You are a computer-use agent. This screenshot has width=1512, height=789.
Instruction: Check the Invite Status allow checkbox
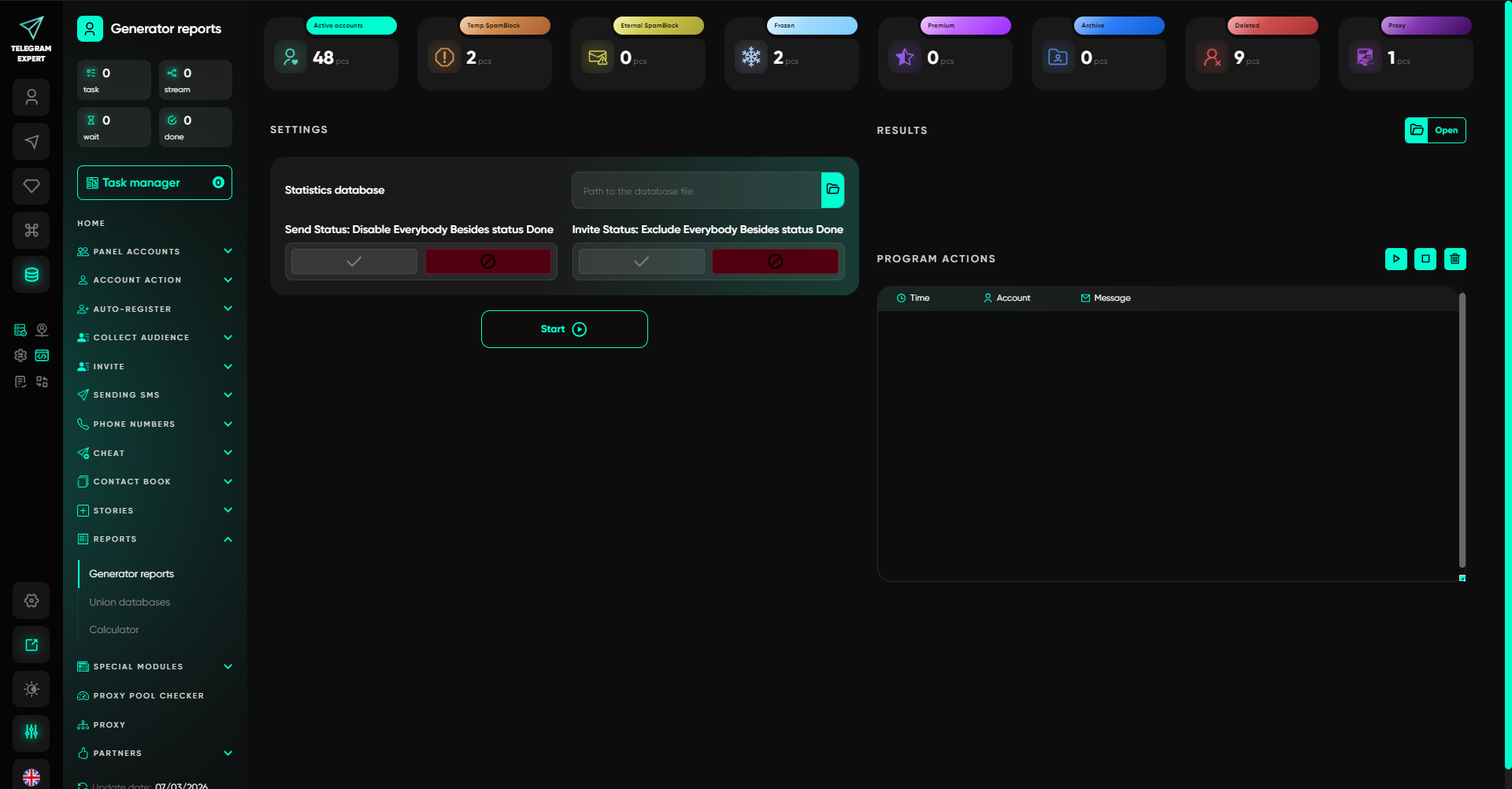point(641,261)
